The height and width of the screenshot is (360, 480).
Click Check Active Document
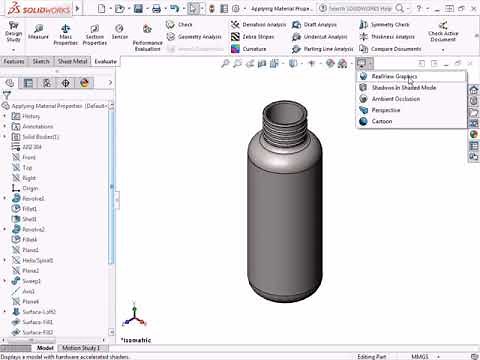443,32
